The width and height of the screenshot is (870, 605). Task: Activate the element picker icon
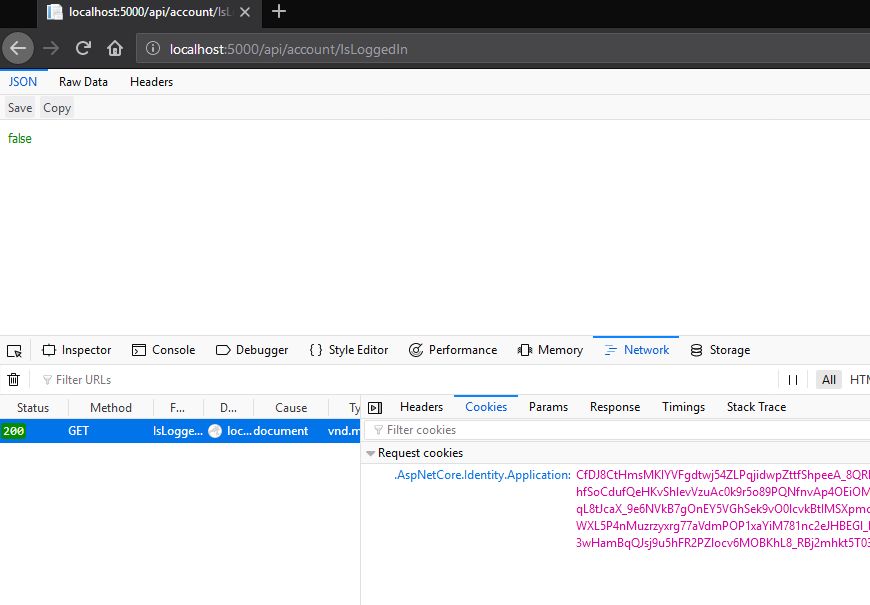point(14,350)
